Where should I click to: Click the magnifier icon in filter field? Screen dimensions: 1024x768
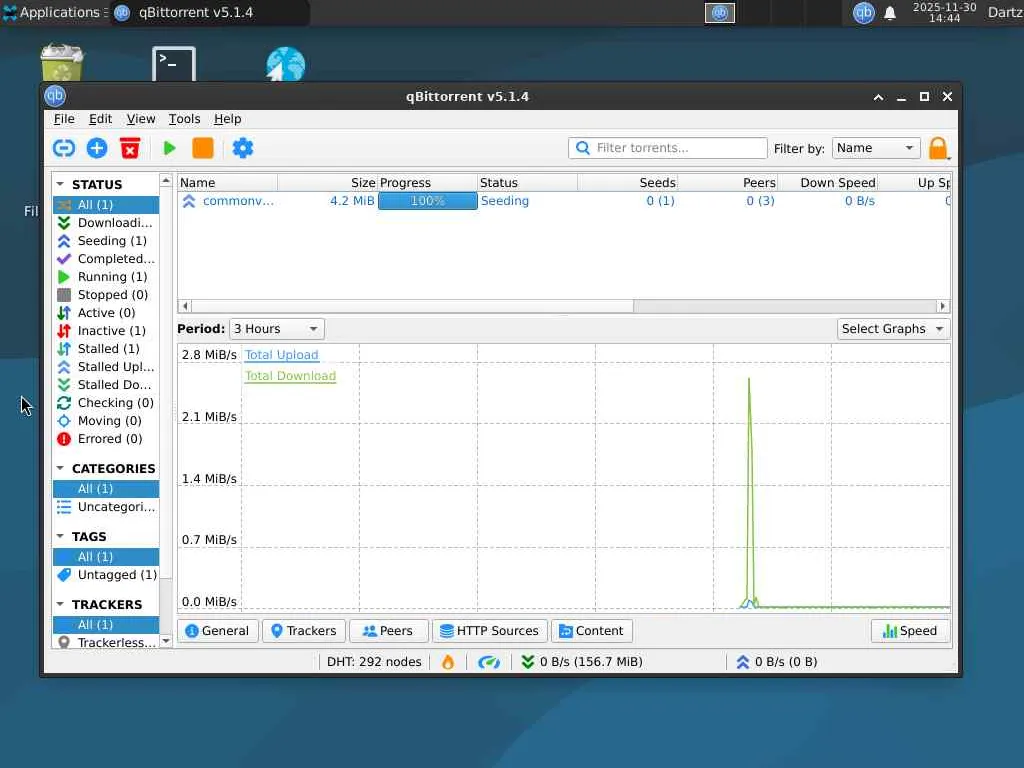583,148
